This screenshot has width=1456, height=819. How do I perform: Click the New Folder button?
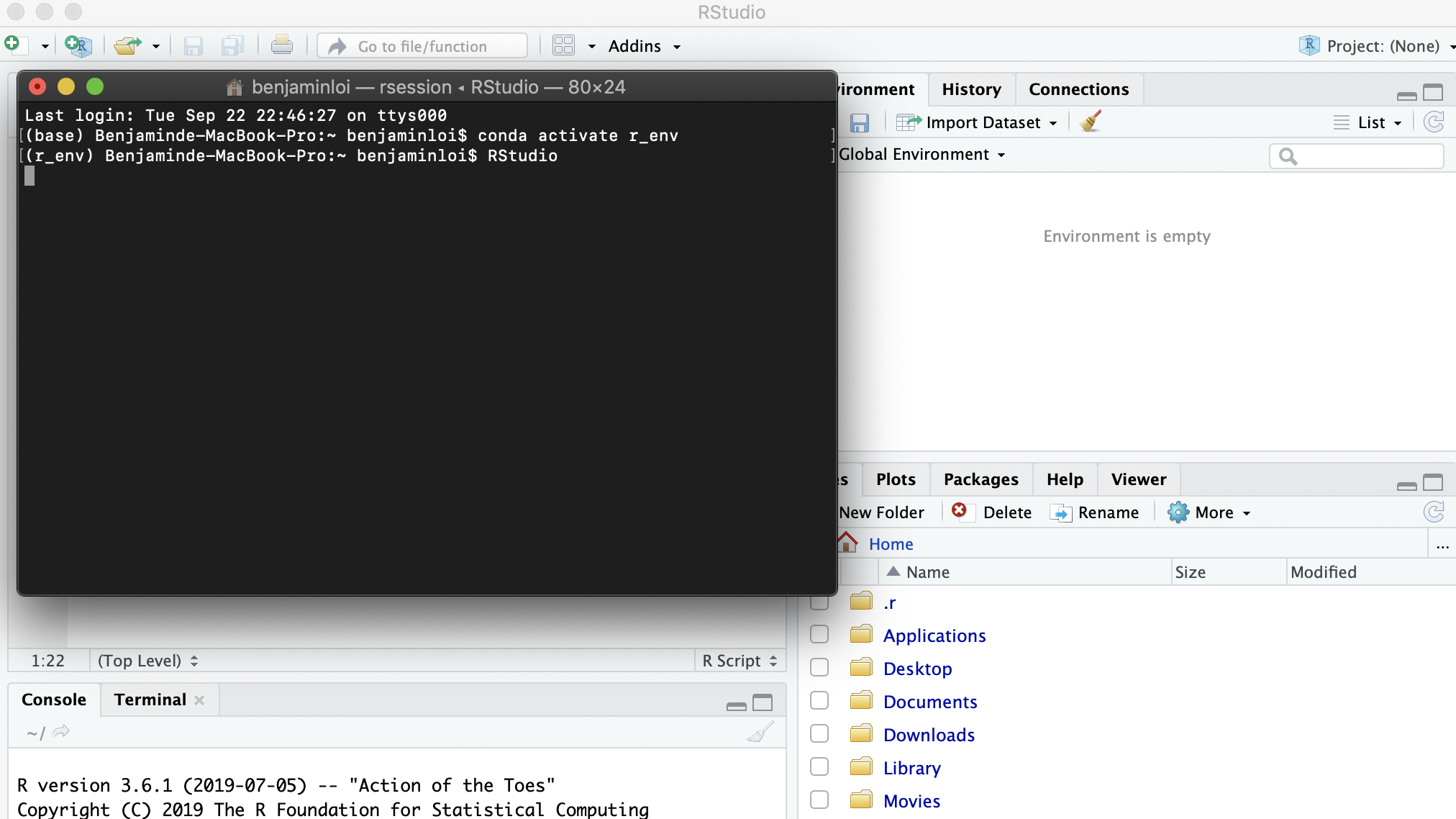[881, 512]
